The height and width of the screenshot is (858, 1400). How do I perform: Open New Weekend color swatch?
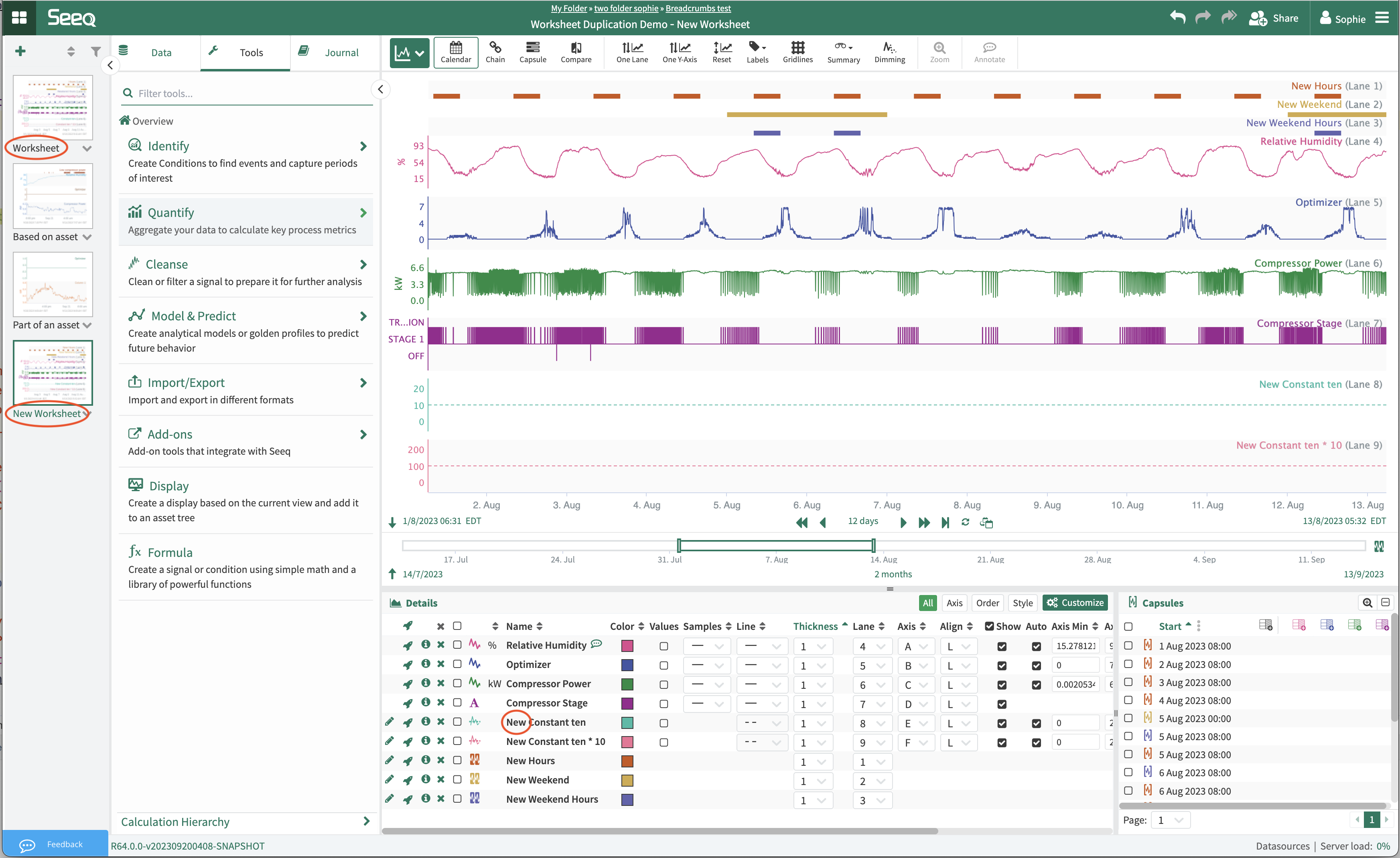point(627,781)
